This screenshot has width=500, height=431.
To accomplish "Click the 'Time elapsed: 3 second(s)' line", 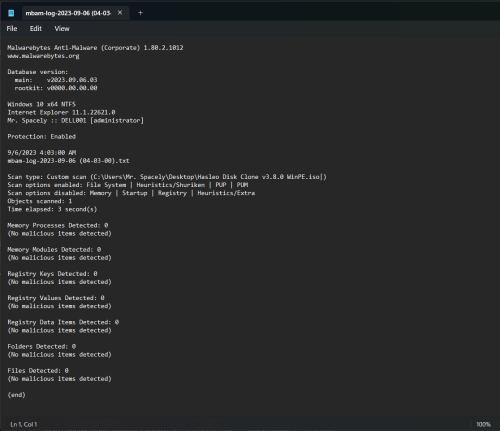I will click(52, 209).
